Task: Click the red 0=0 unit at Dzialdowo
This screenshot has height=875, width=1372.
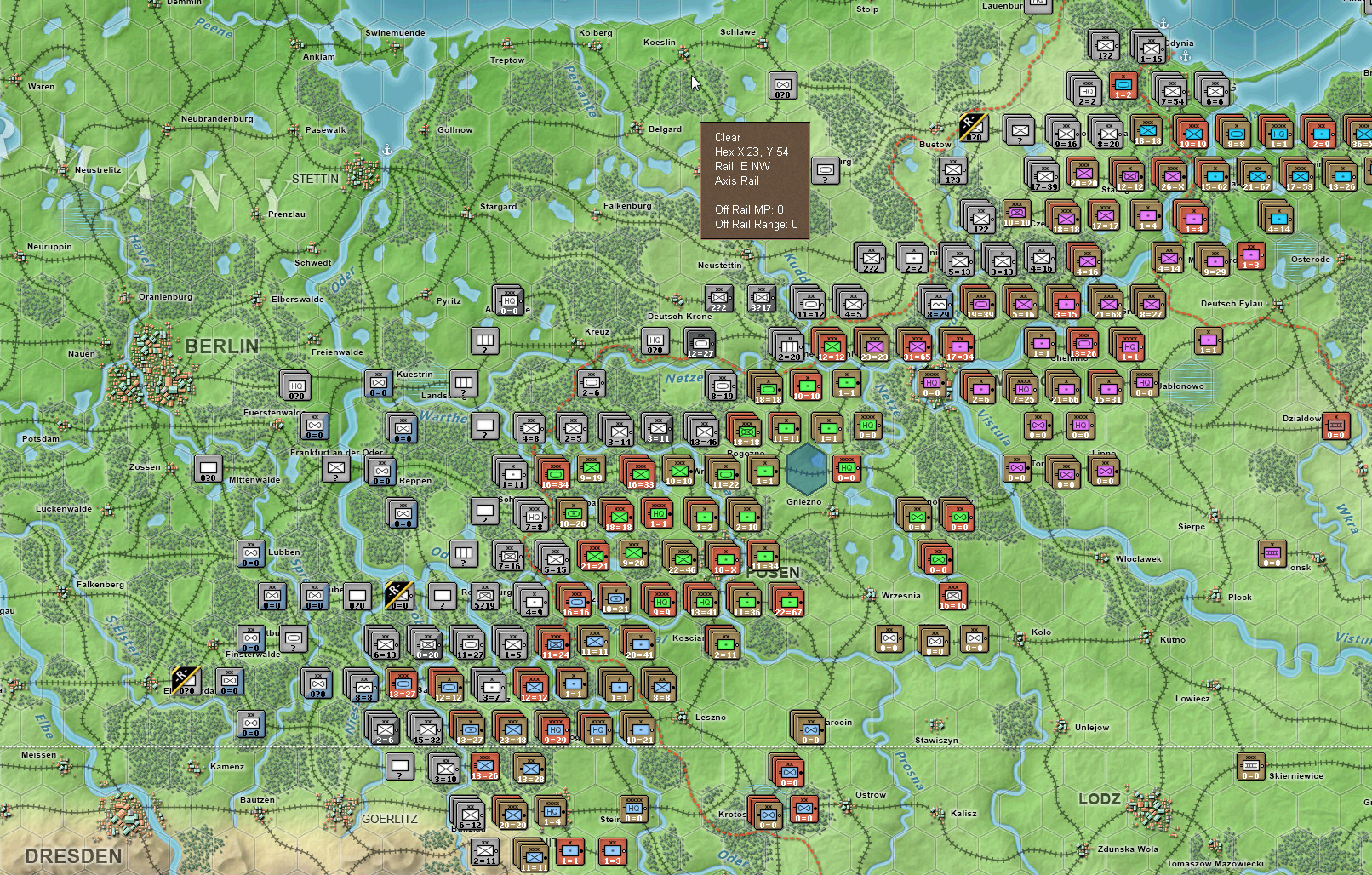Action: (1335, 426)
